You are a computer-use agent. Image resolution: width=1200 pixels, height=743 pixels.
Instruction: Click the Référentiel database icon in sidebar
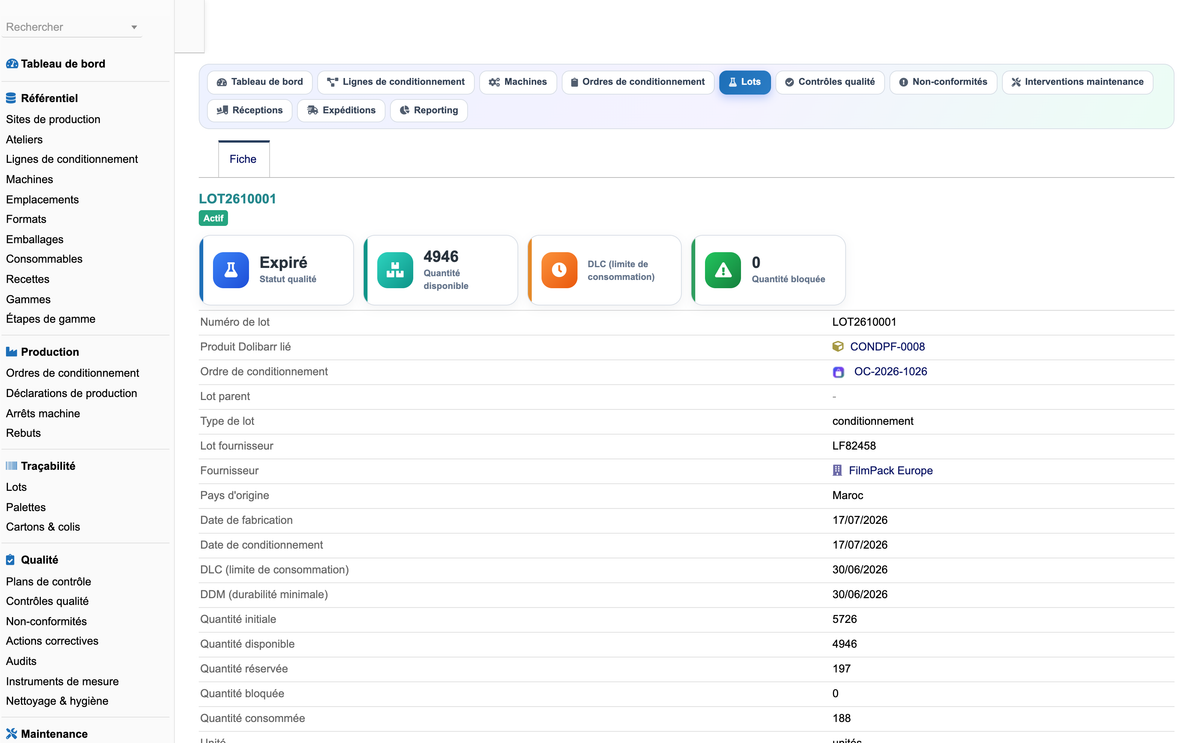click(11, 99)
